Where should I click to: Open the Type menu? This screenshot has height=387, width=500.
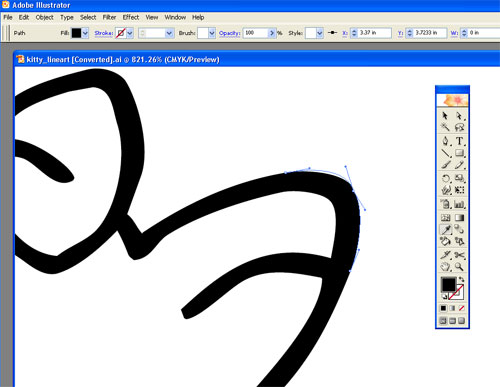[x=67, y=17]
